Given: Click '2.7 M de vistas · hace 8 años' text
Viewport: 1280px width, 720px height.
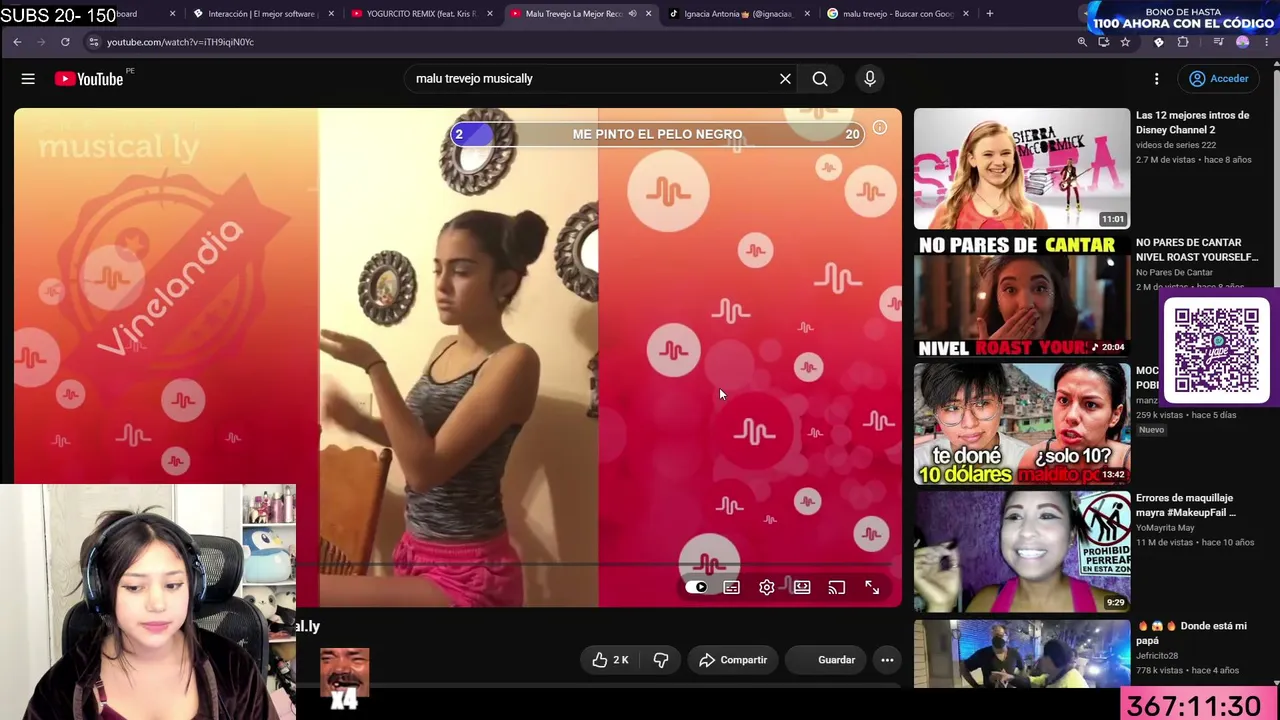Looking at the screenshot, I should click(x=1193, y=160).
